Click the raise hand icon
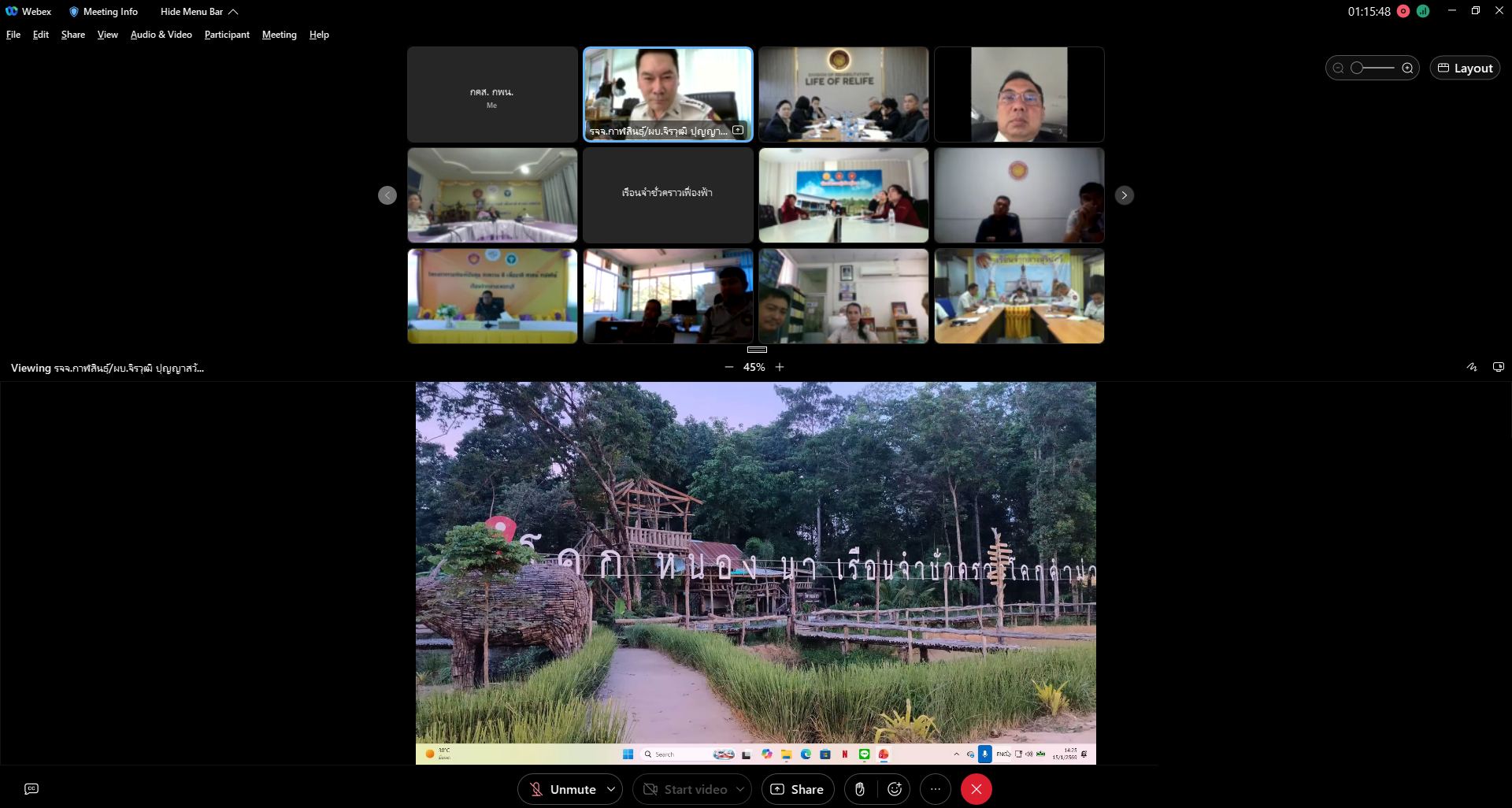 pos(860,789)
